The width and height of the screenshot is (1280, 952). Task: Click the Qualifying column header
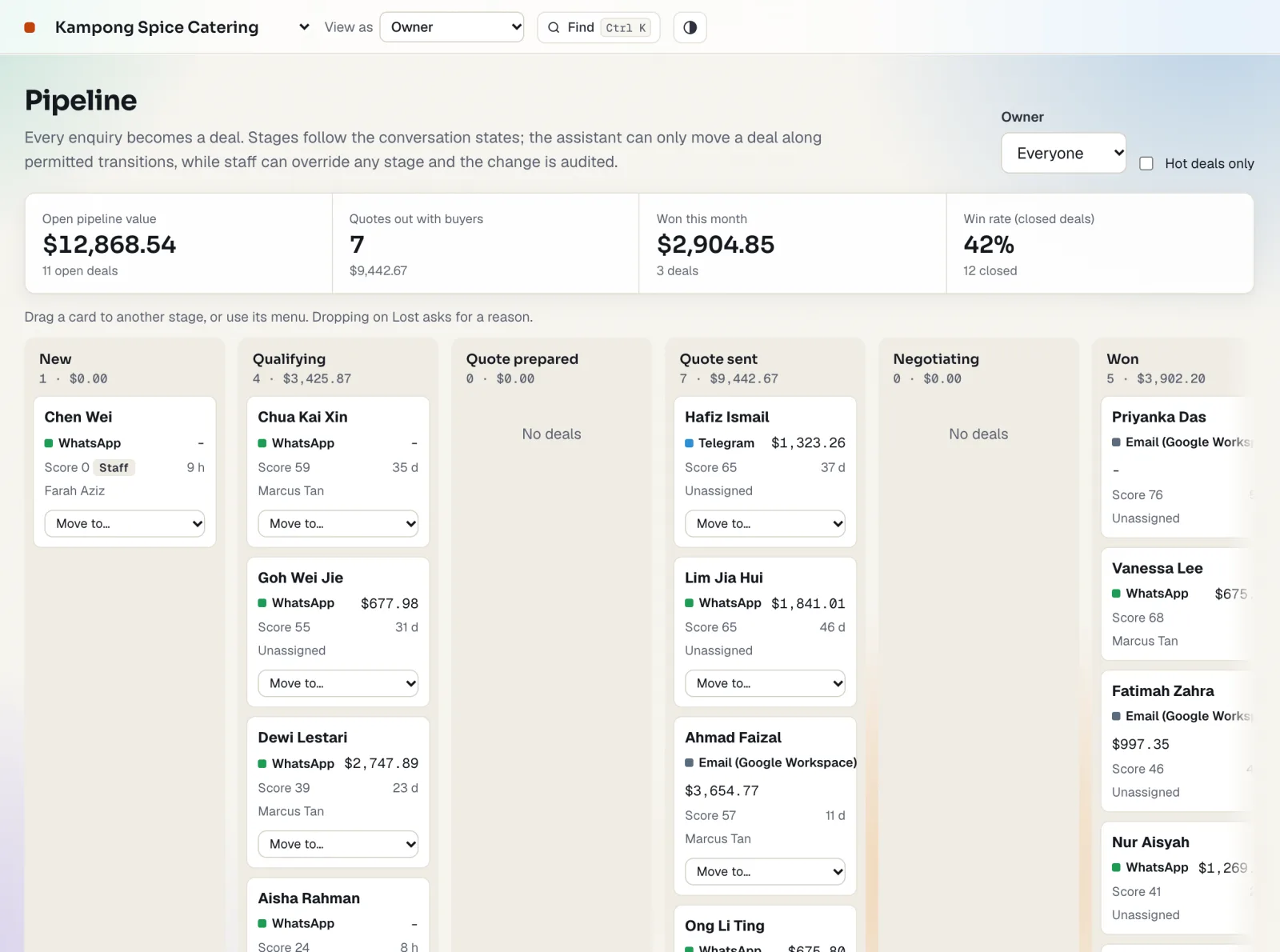(289, 359)
